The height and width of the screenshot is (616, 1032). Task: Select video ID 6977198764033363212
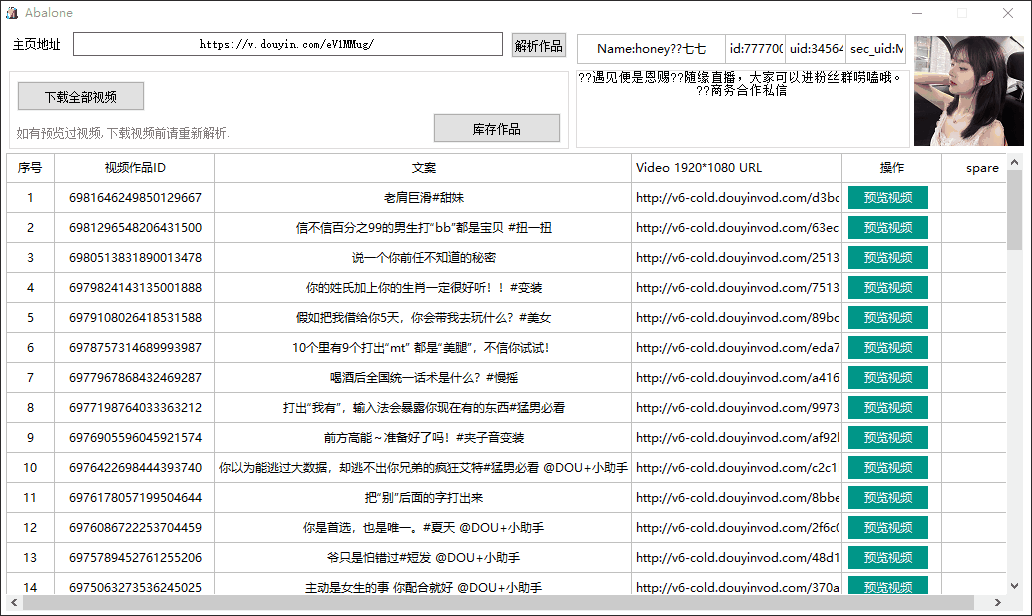[135, 407]
